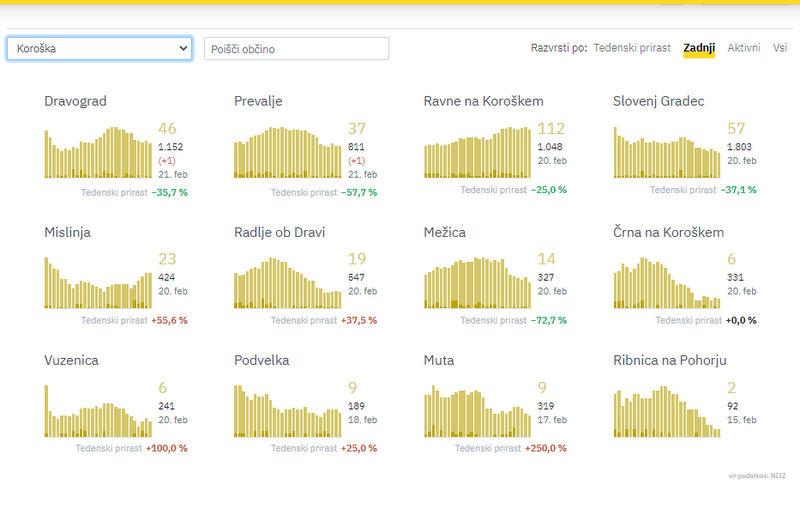Open the Koroška region dropdown
The image size is (800, 515).
click(99, 48)
